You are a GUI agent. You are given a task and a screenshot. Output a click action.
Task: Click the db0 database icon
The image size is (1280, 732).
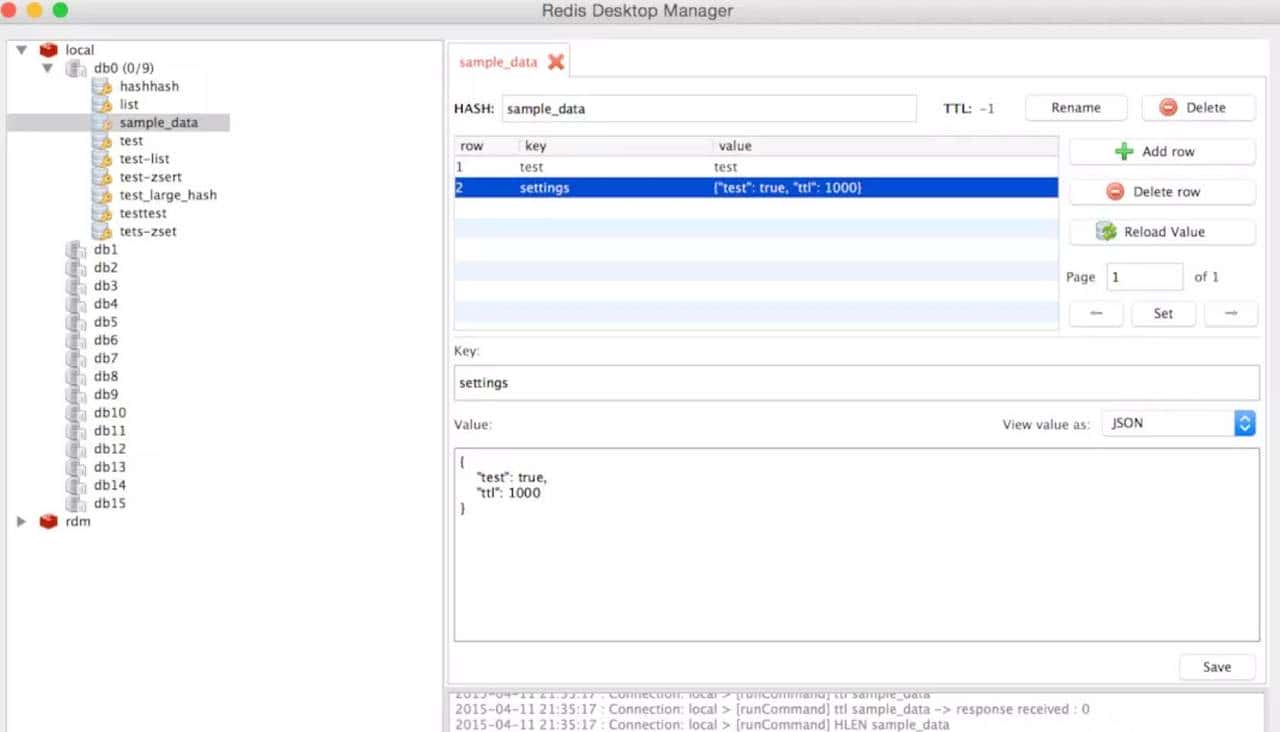point(76,68)
